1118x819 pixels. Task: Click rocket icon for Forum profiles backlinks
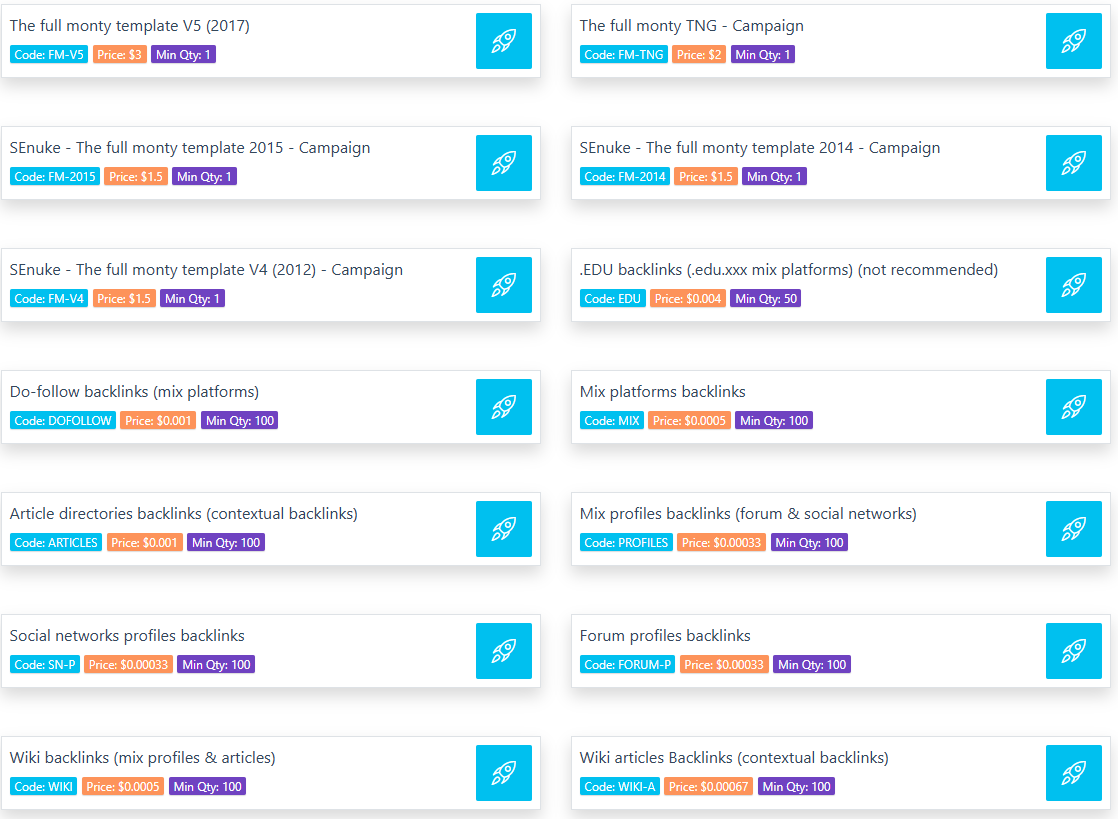tap(1073, 650)
